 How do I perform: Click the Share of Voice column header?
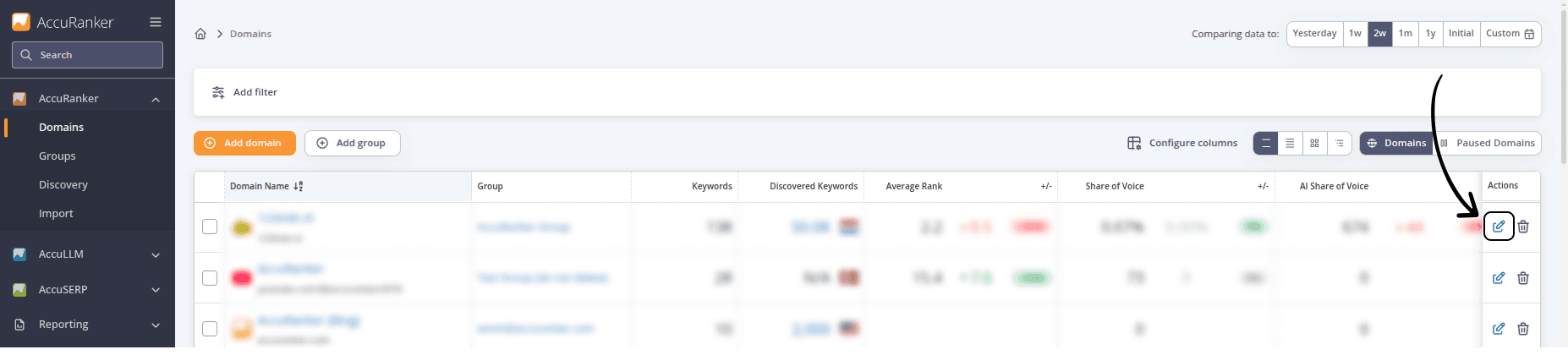point(1114,186)
